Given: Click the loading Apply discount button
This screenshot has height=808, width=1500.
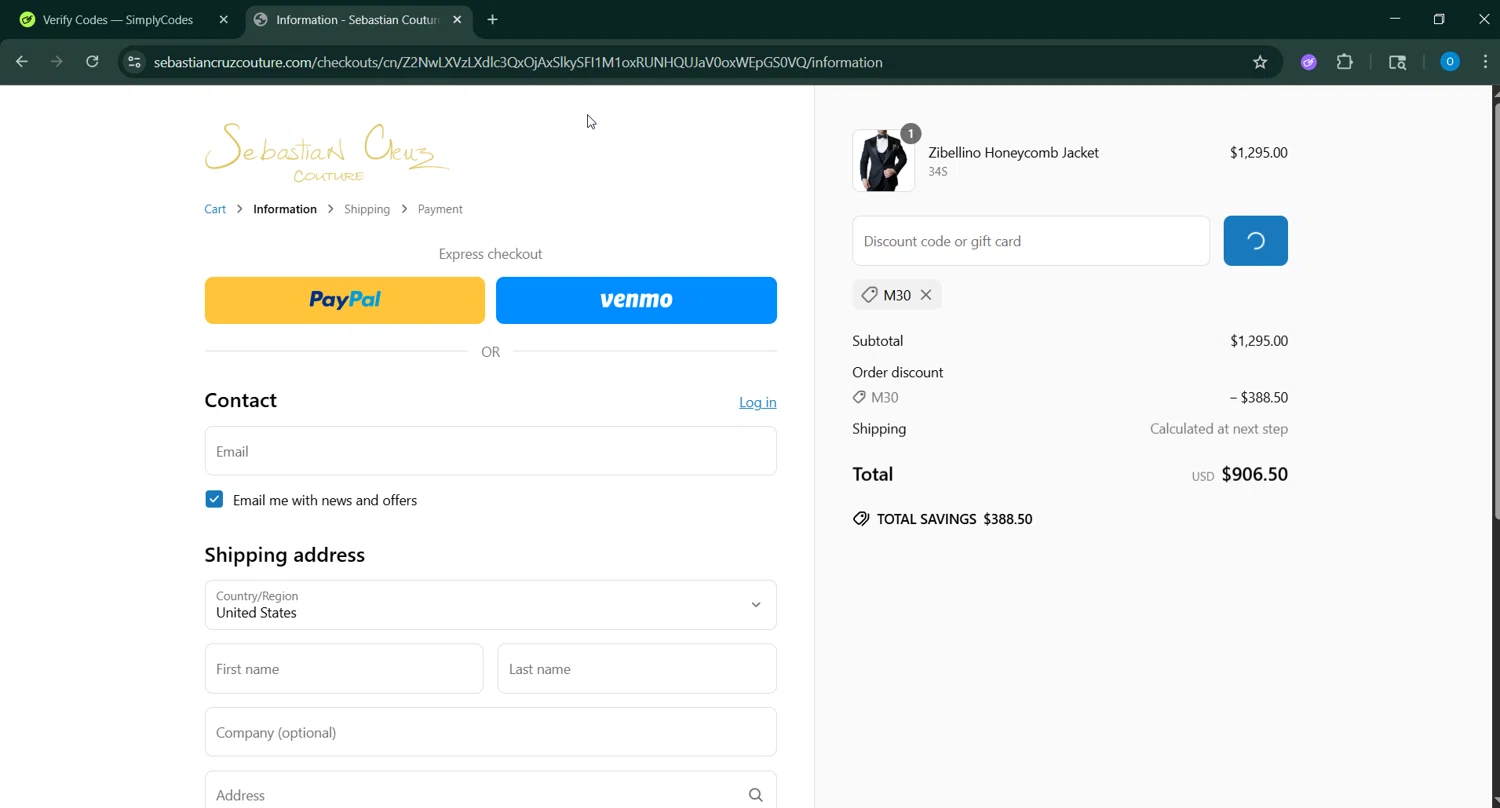Looking at the screenshot, I should coord(1255,241).
